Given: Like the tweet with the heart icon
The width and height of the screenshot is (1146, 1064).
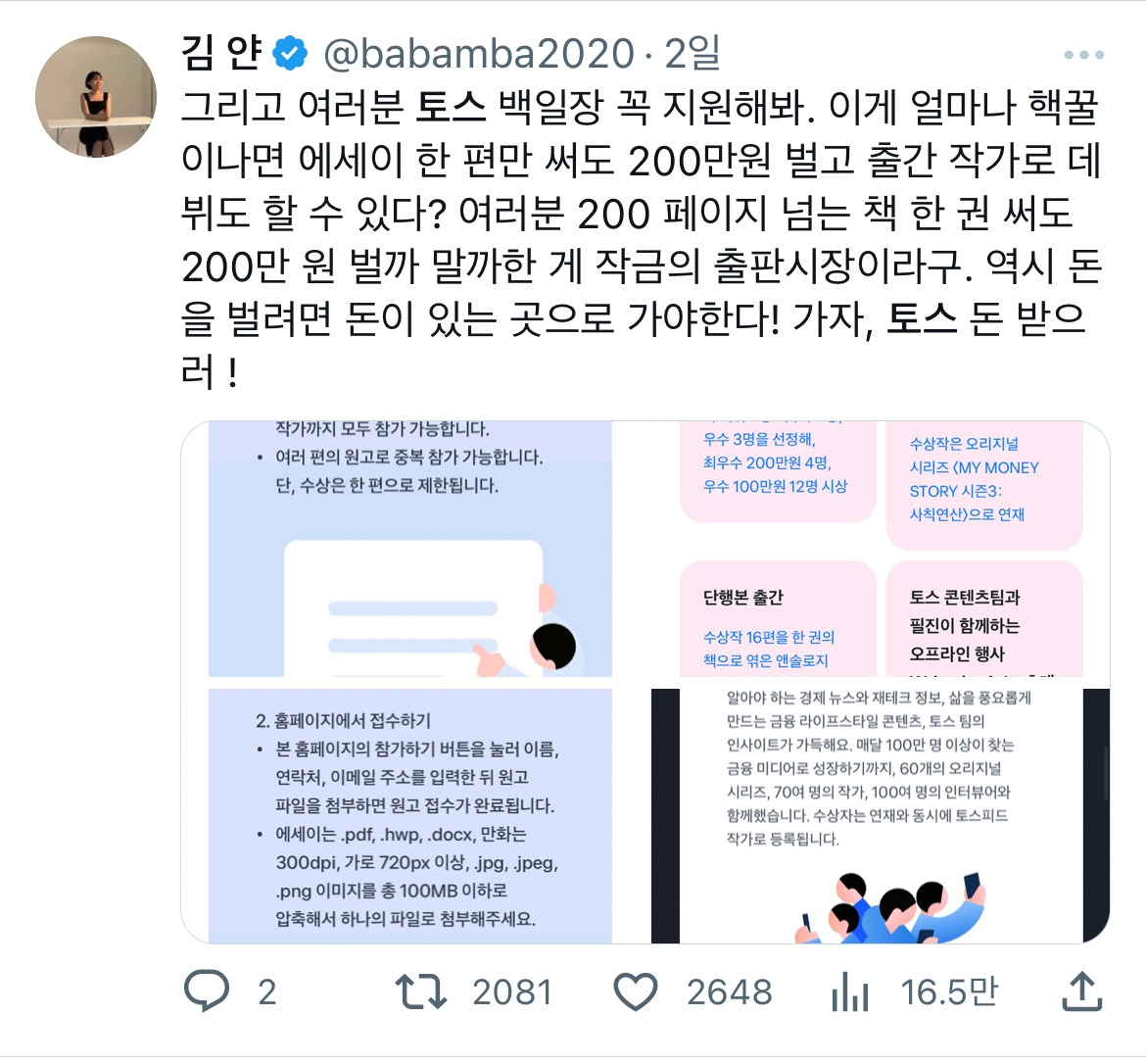Looking at the screenshot, I should 635,991.
